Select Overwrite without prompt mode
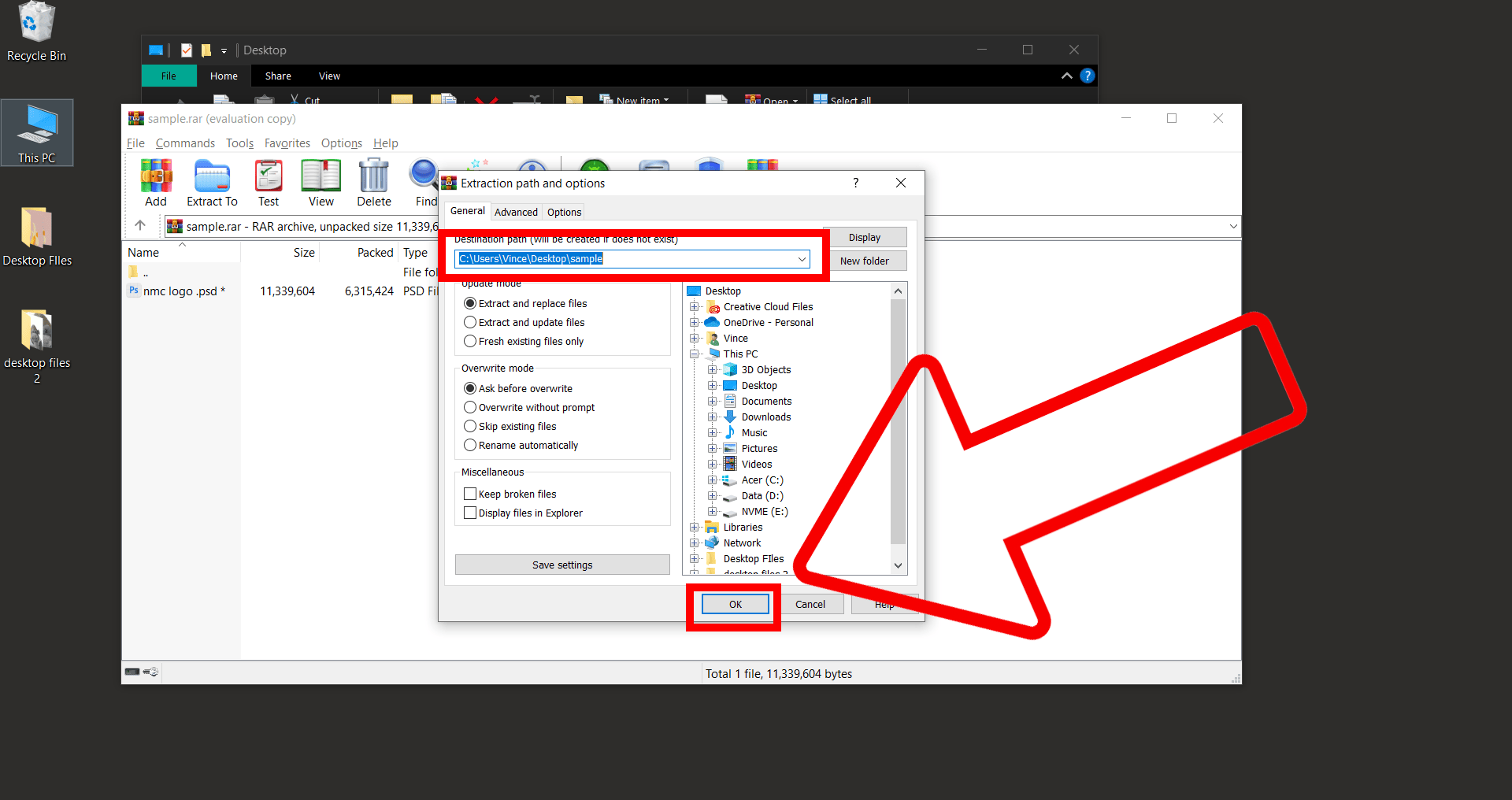Image resolution: width=1512 pixels, height=800 pixels. 470,407
